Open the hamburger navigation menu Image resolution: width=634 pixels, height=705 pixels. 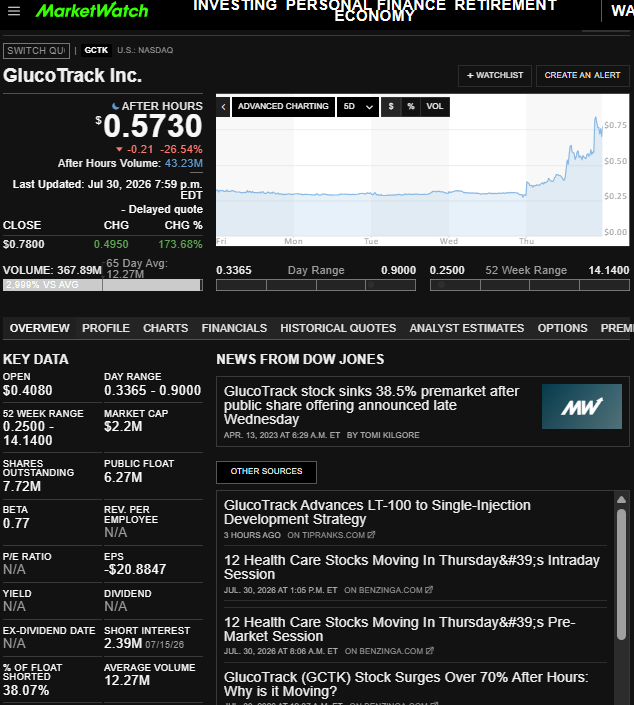coord(14,11)
